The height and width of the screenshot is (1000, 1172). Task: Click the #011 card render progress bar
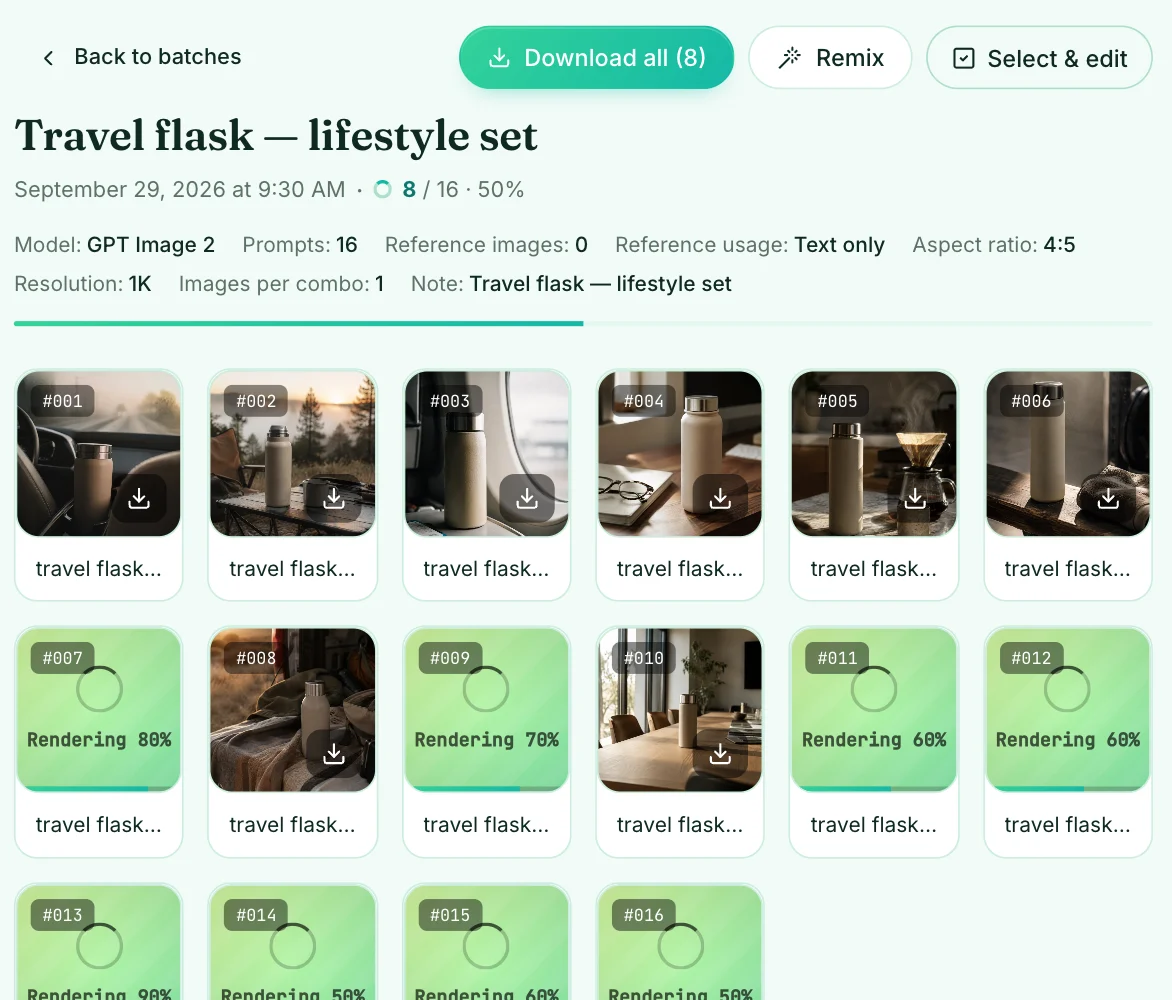click(874, 788)
